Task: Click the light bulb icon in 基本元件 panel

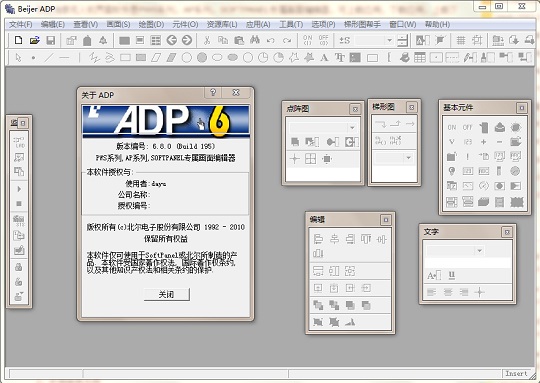Action: [x=451, y=171]
